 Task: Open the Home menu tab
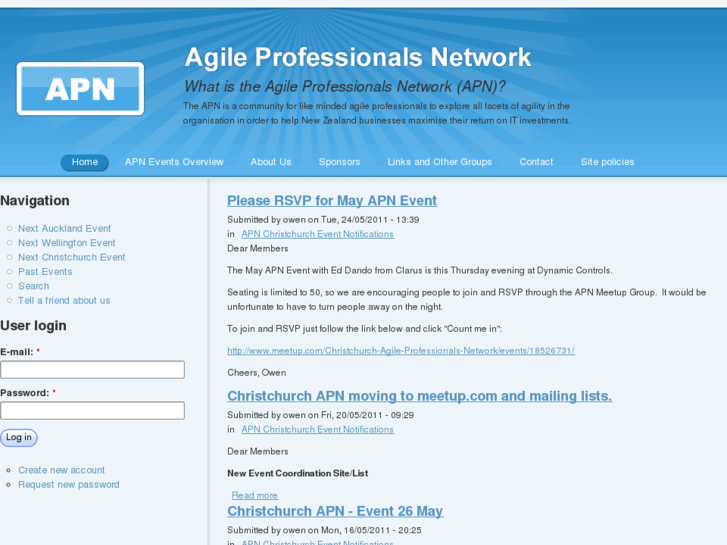[85, 162]
